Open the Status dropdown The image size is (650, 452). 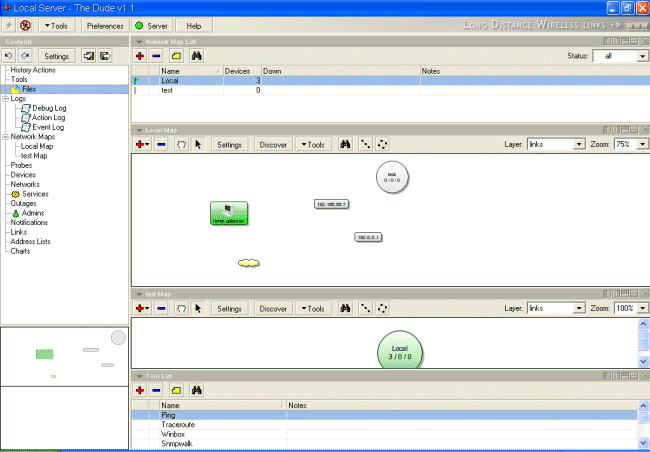click(643, 56)
